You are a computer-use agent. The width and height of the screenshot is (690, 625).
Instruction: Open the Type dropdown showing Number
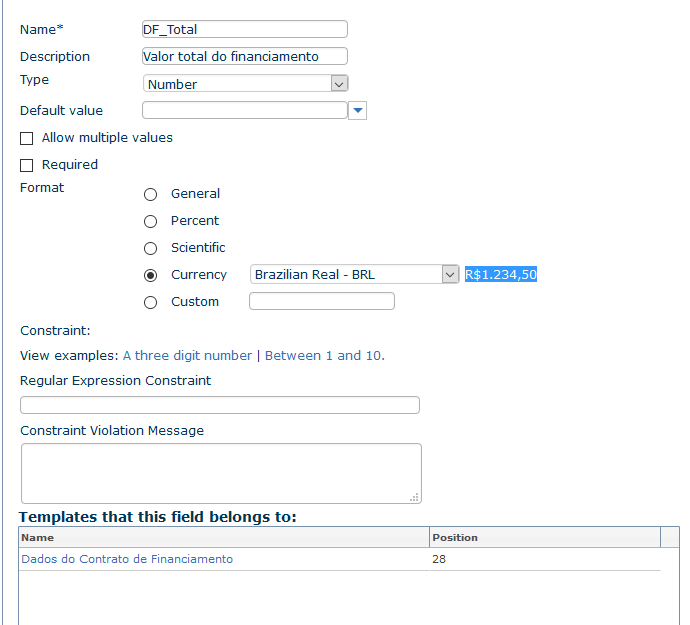(x=246, y=84)
